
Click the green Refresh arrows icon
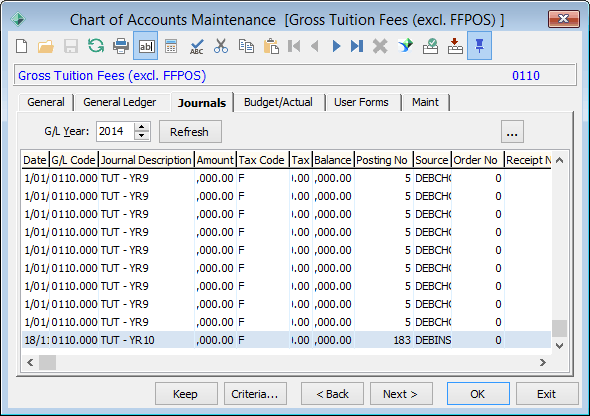coord(96,46)
